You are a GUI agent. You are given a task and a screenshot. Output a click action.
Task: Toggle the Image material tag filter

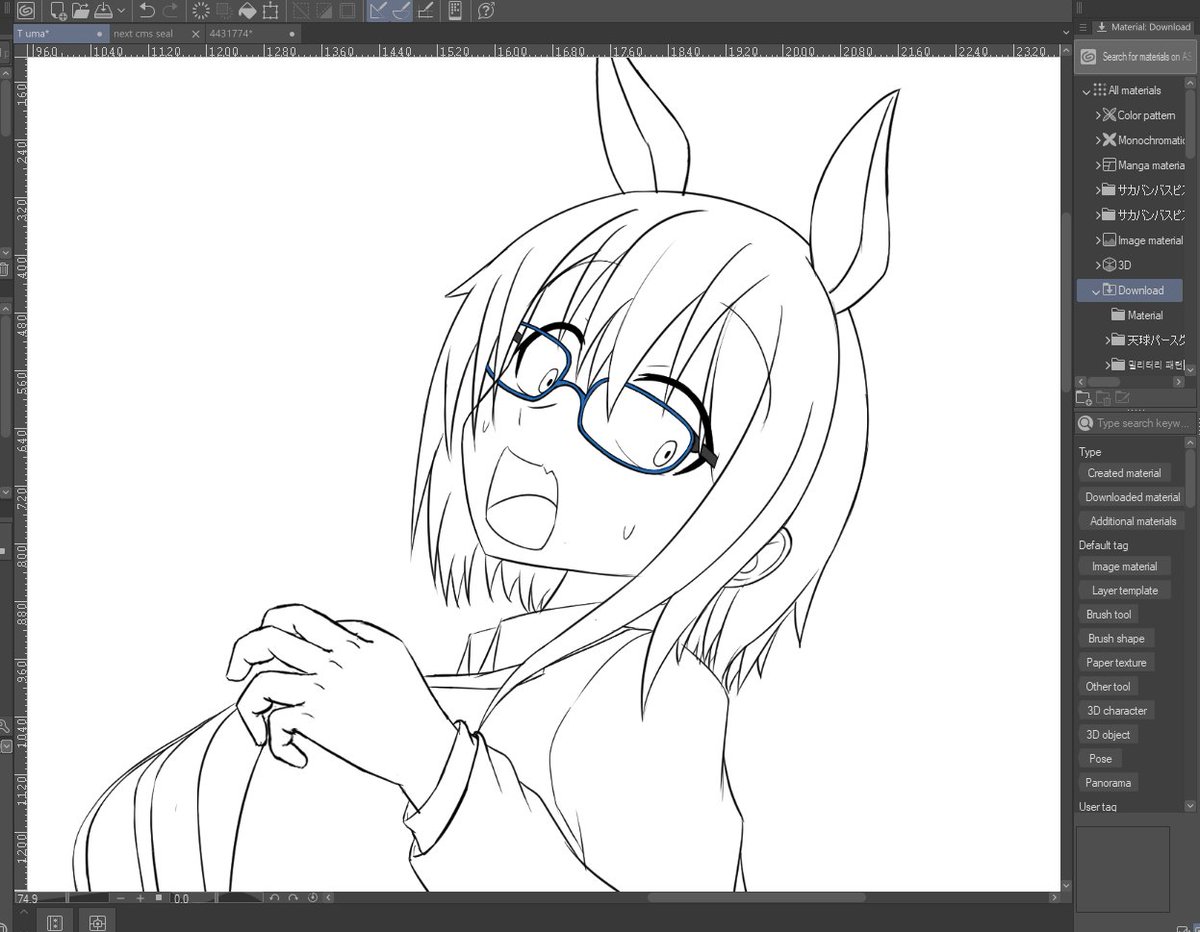point(1124,567)
